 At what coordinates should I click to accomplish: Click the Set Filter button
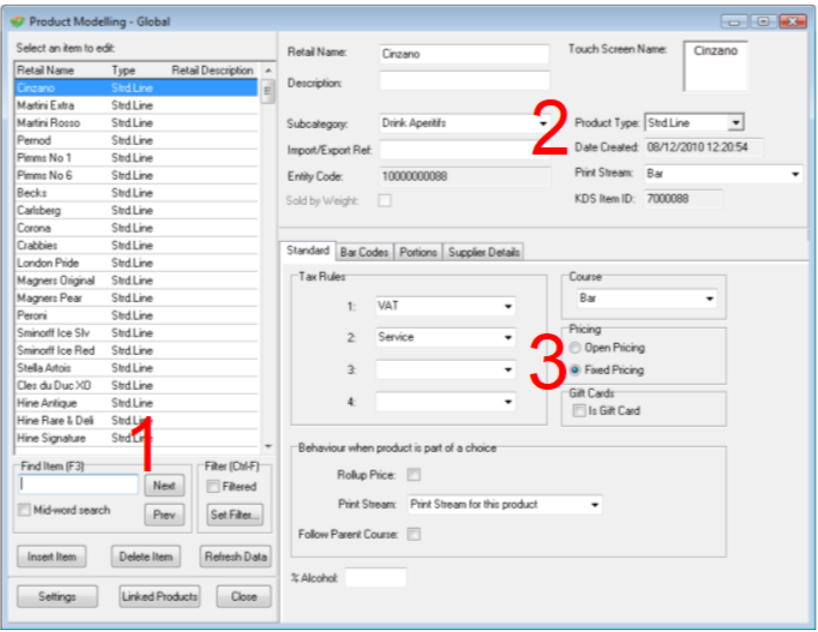pos(235,515)
